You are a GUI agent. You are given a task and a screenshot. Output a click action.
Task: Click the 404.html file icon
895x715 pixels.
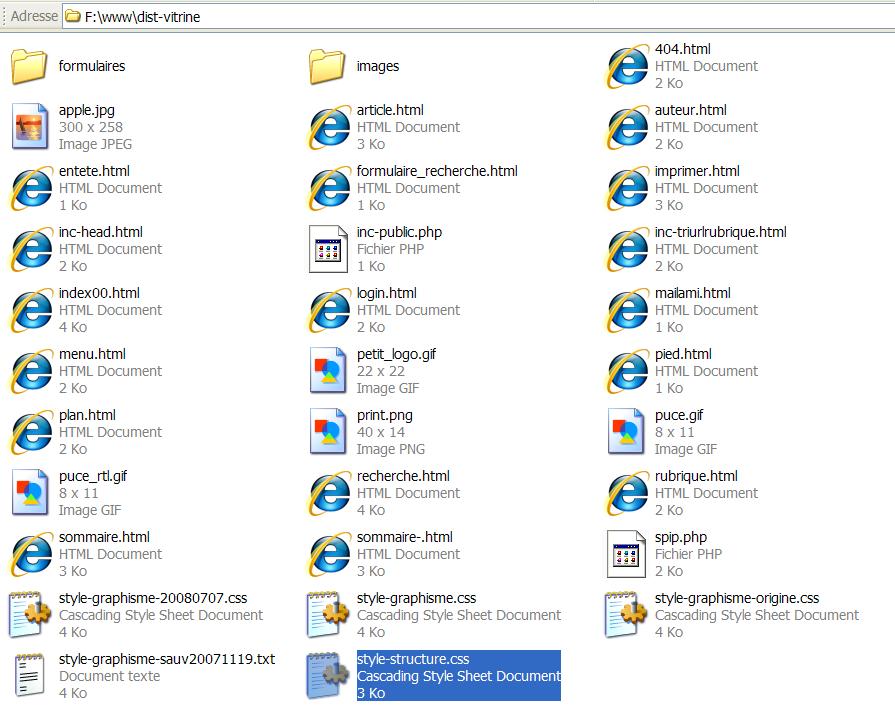point(627,66)
